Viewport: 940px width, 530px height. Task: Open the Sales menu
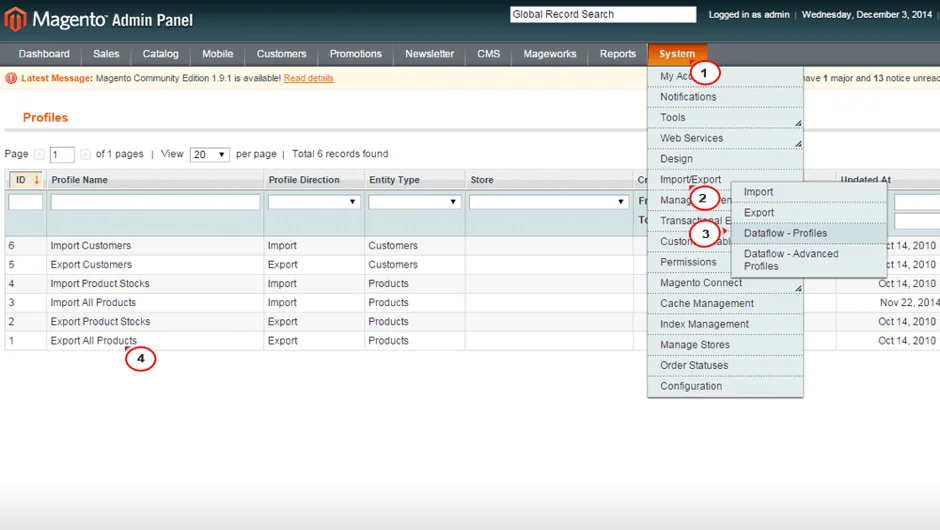click(x=106, y=54)
